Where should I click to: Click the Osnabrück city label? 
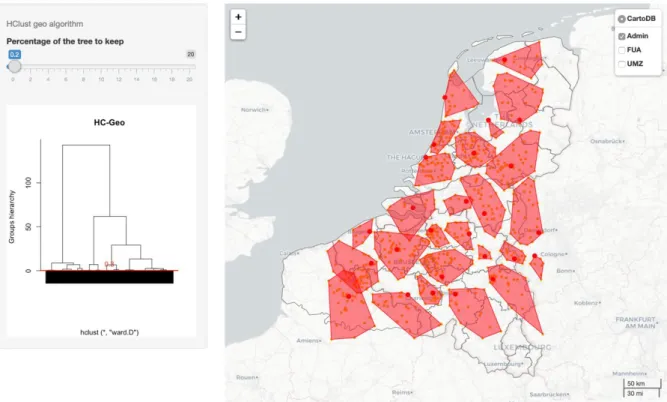click(x=607, y=141)
